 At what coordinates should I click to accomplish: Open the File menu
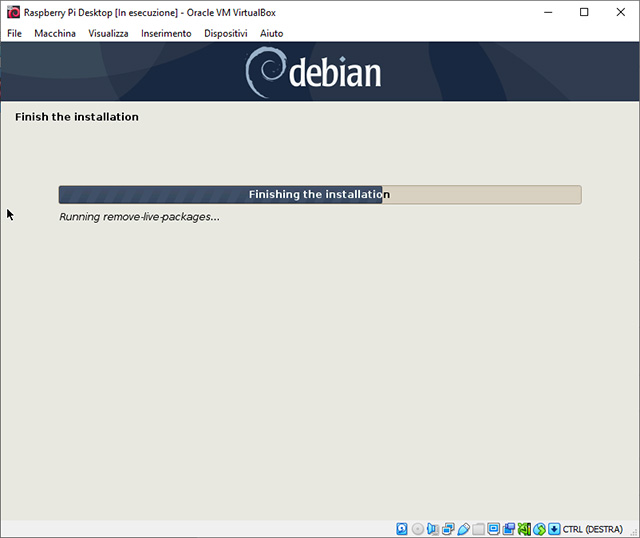[x=14, y=33]
